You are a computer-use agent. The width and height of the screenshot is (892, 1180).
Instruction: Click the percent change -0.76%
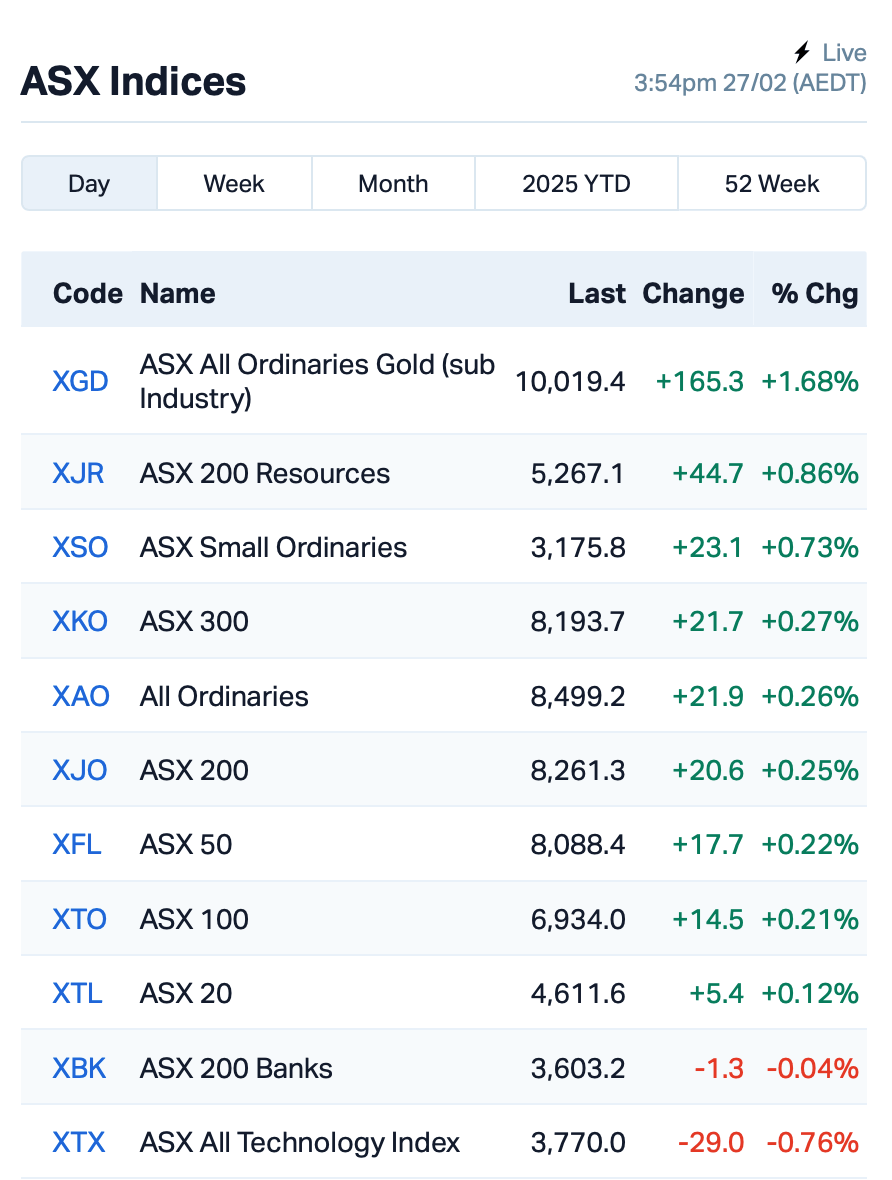[x=813, y=1142]
